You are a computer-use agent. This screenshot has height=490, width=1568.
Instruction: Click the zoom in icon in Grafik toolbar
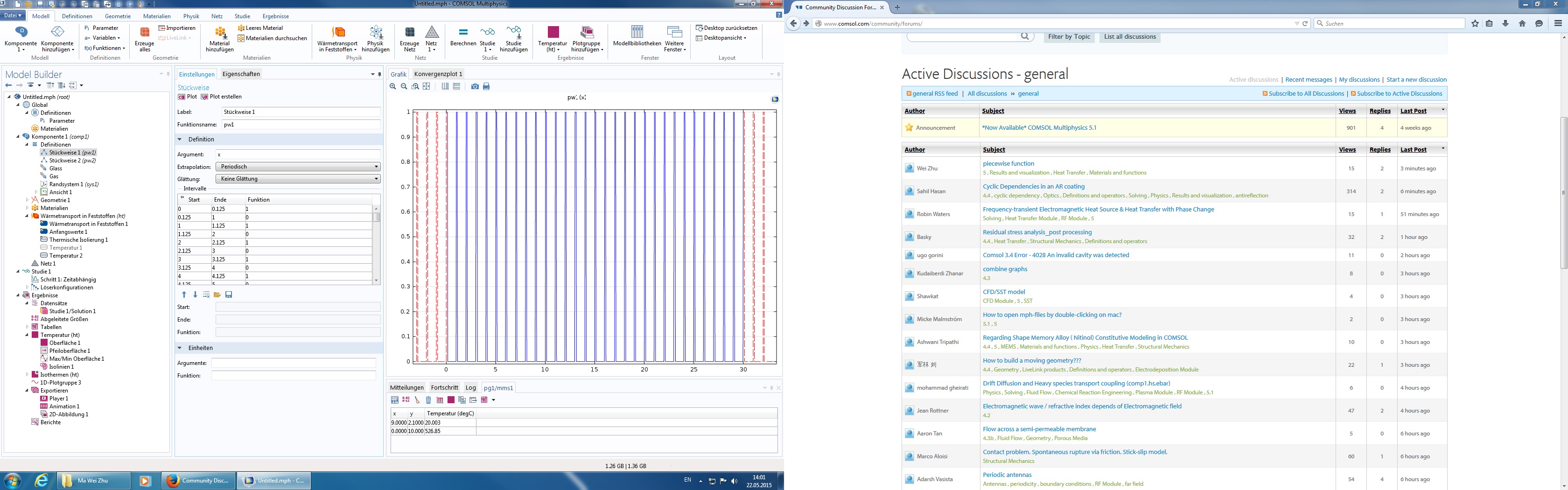tap(393, 86)
